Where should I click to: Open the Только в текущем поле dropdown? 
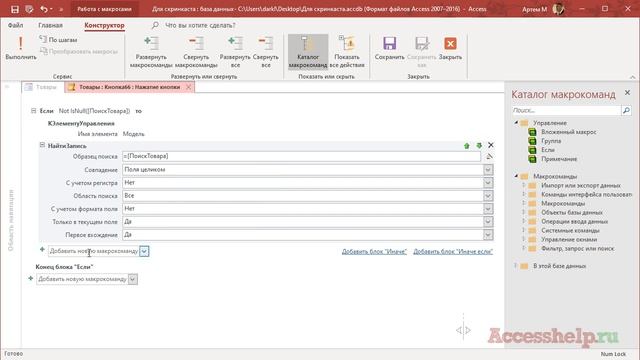[488, 222]
